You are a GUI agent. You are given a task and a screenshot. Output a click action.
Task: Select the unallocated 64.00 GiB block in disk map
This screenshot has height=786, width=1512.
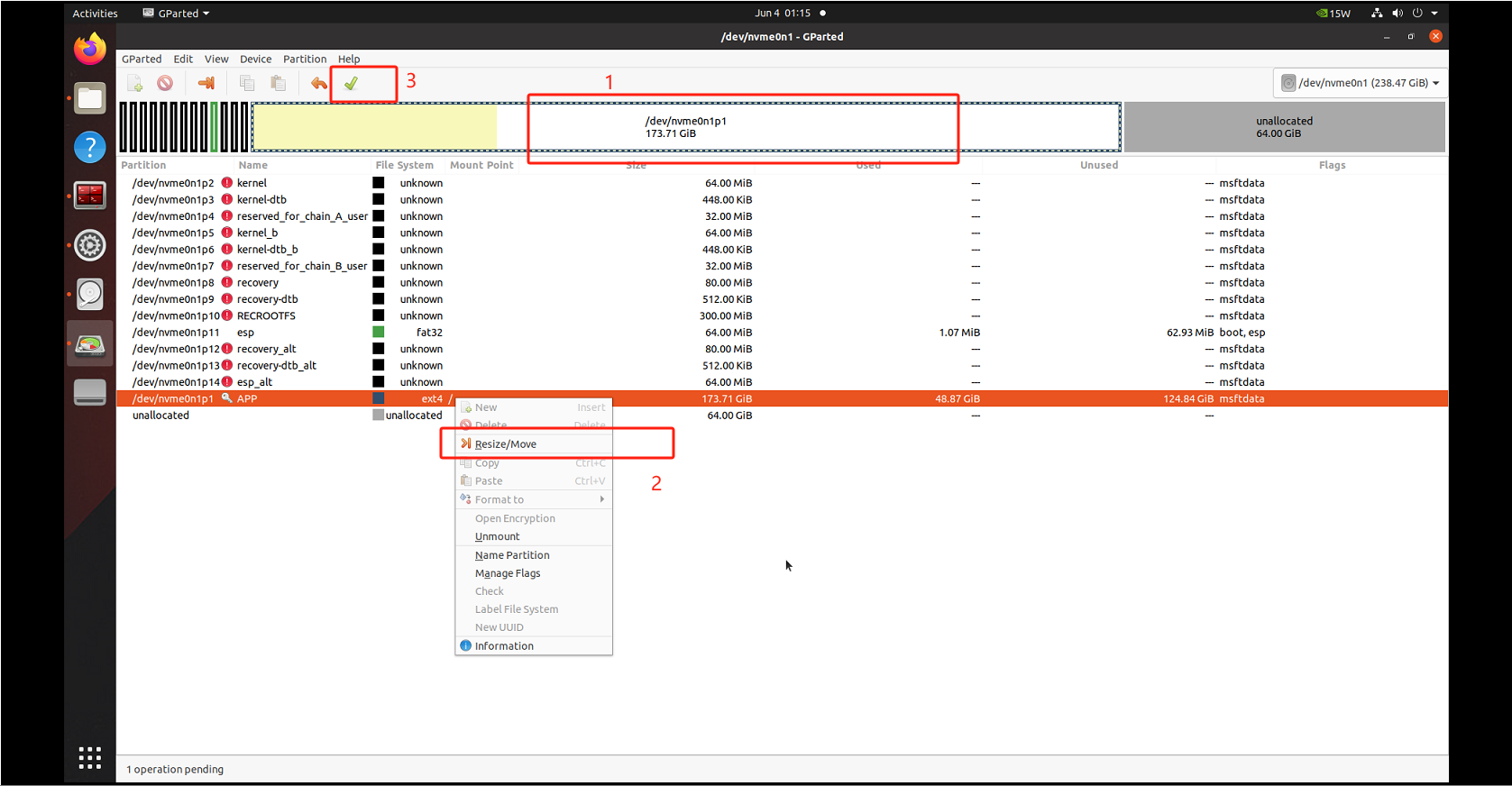(x=1284, y=127)
